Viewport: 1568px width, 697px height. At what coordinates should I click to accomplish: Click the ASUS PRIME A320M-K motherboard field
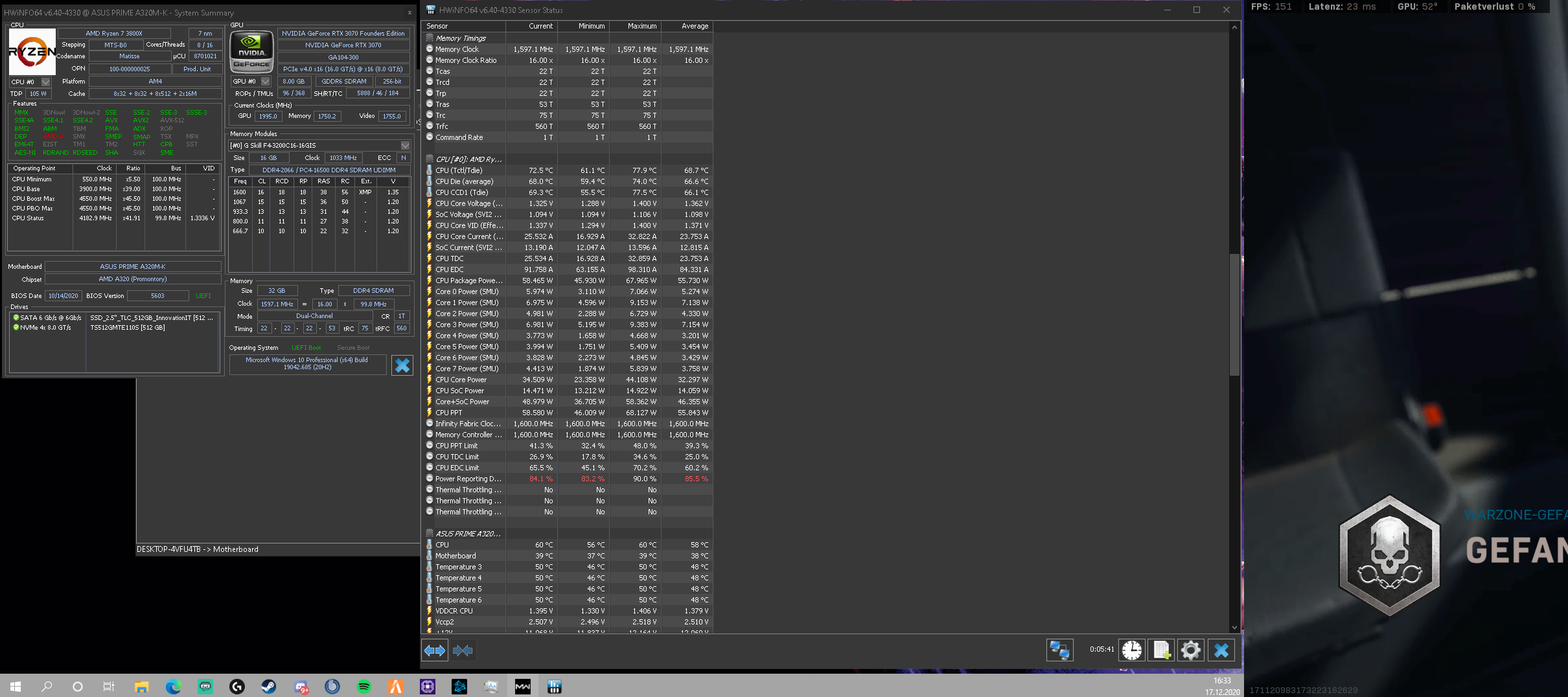133,267
